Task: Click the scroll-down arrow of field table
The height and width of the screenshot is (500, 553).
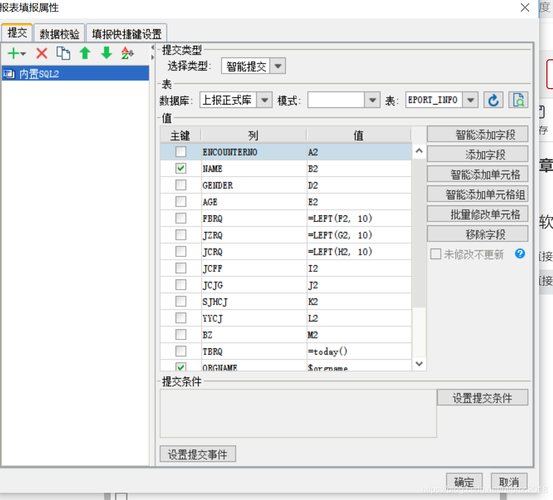Action: [419, 364]
